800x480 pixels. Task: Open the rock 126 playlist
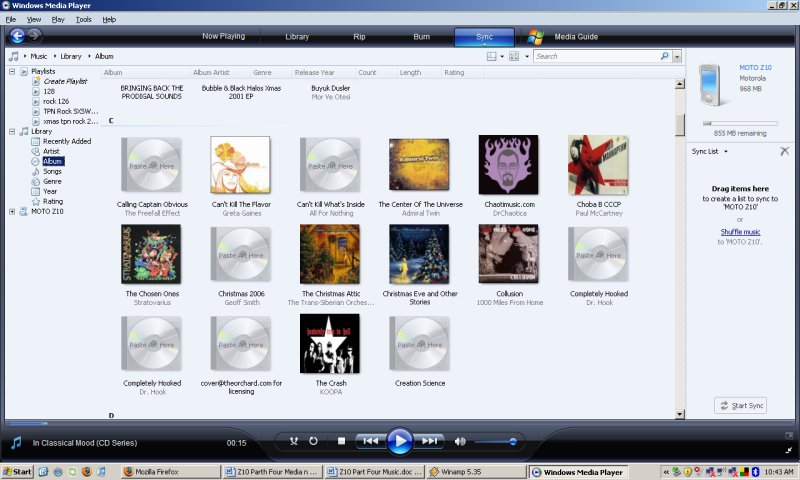click(56, 101)
